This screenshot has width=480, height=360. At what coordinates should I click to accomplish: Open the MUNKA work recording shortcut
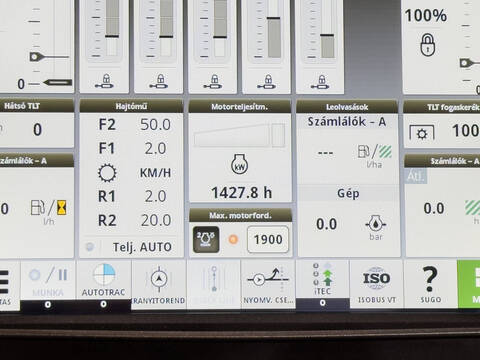tap(48, 283)
